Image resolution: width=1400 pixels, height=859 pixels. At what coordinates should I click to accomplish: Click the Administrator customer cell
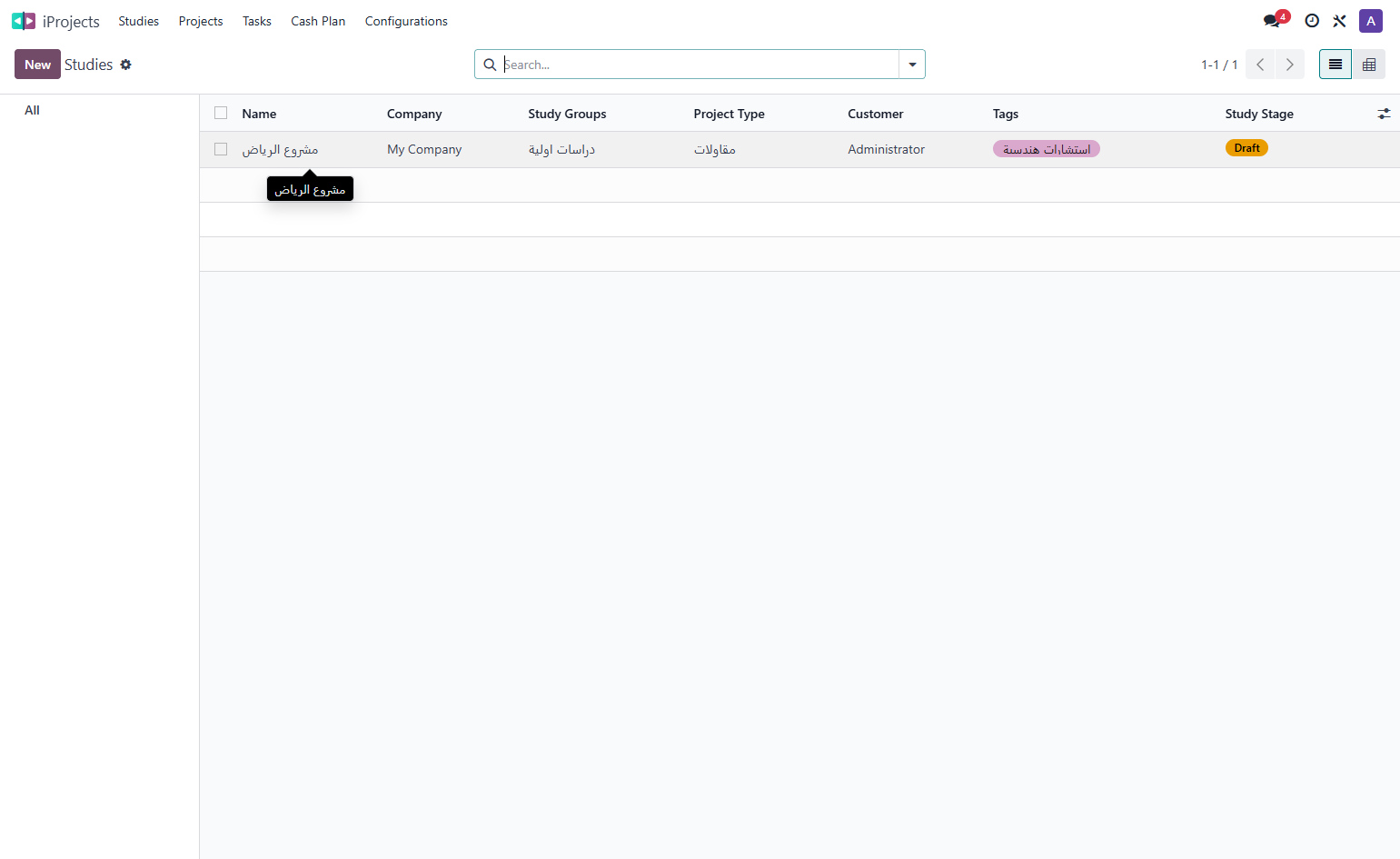click(887, 149)
